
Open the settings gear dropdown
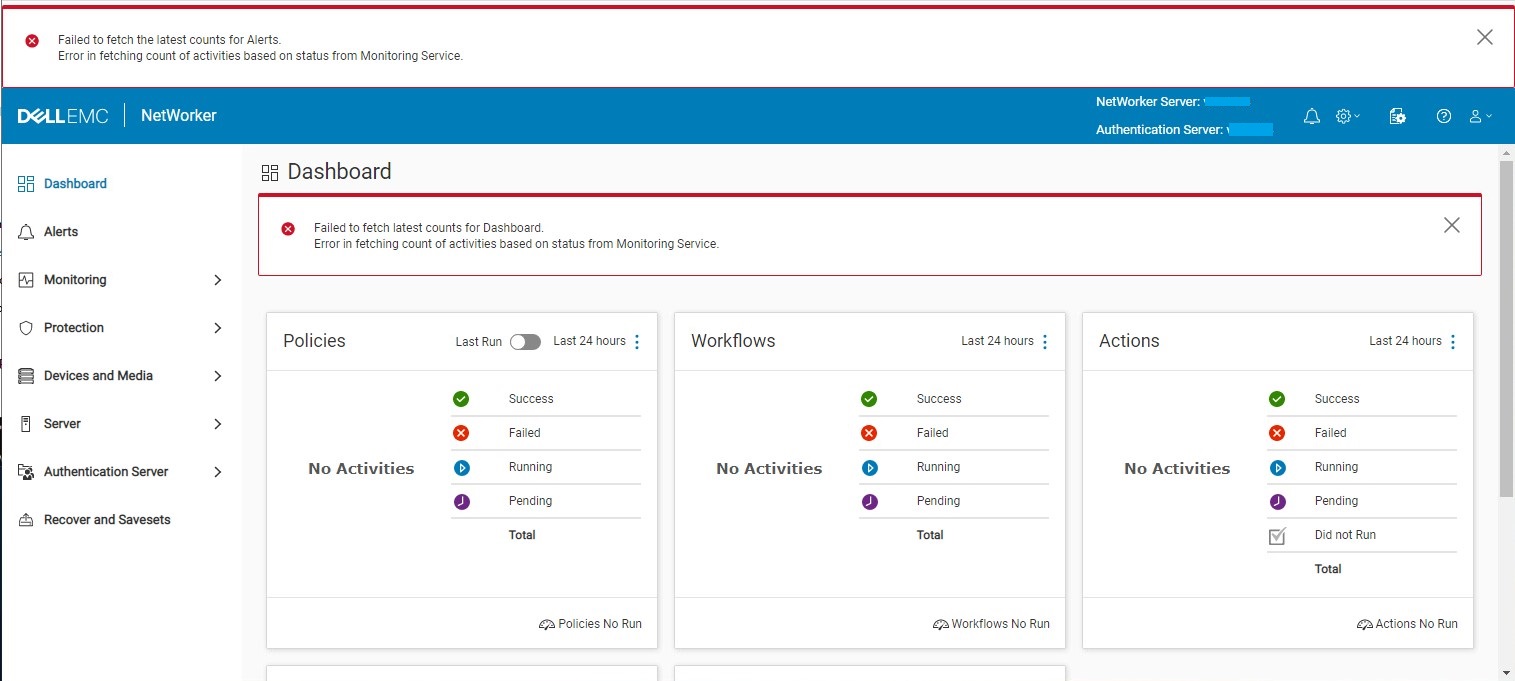(1346, 116)
